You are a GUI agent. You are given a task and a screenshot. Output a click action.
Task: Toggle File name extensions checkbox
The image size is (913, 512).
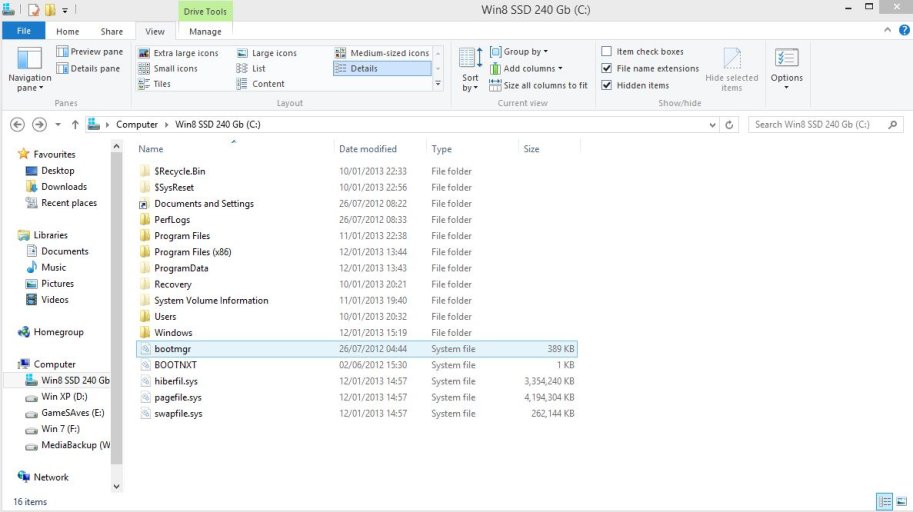[606, 68]
